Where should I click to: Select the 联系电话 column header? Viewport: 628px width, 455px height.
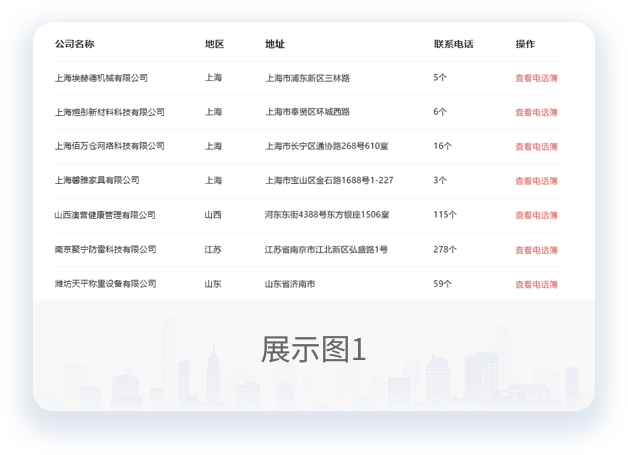pyautogui.click(x=453, y=44)
